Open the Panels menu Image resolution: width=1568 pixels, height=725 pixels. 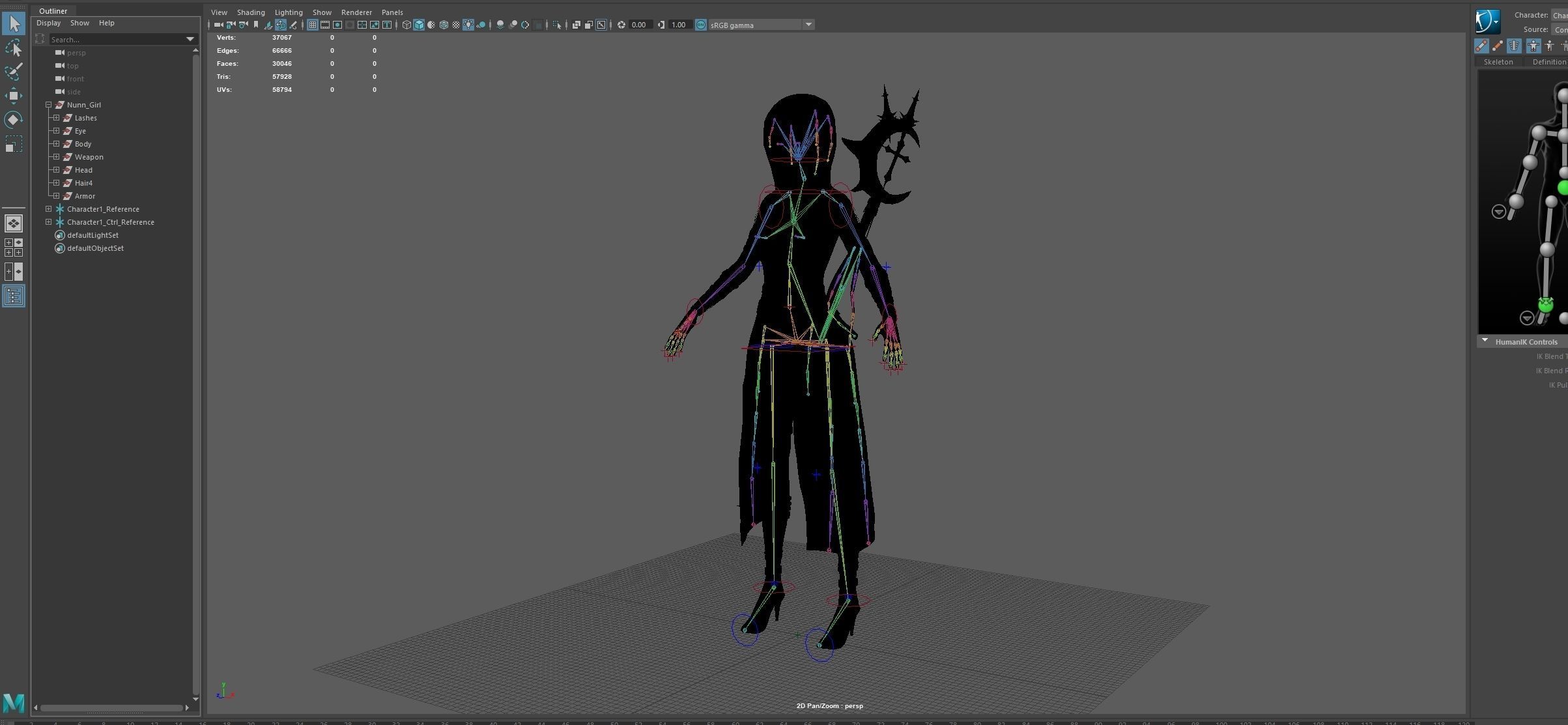click(392, 12)
